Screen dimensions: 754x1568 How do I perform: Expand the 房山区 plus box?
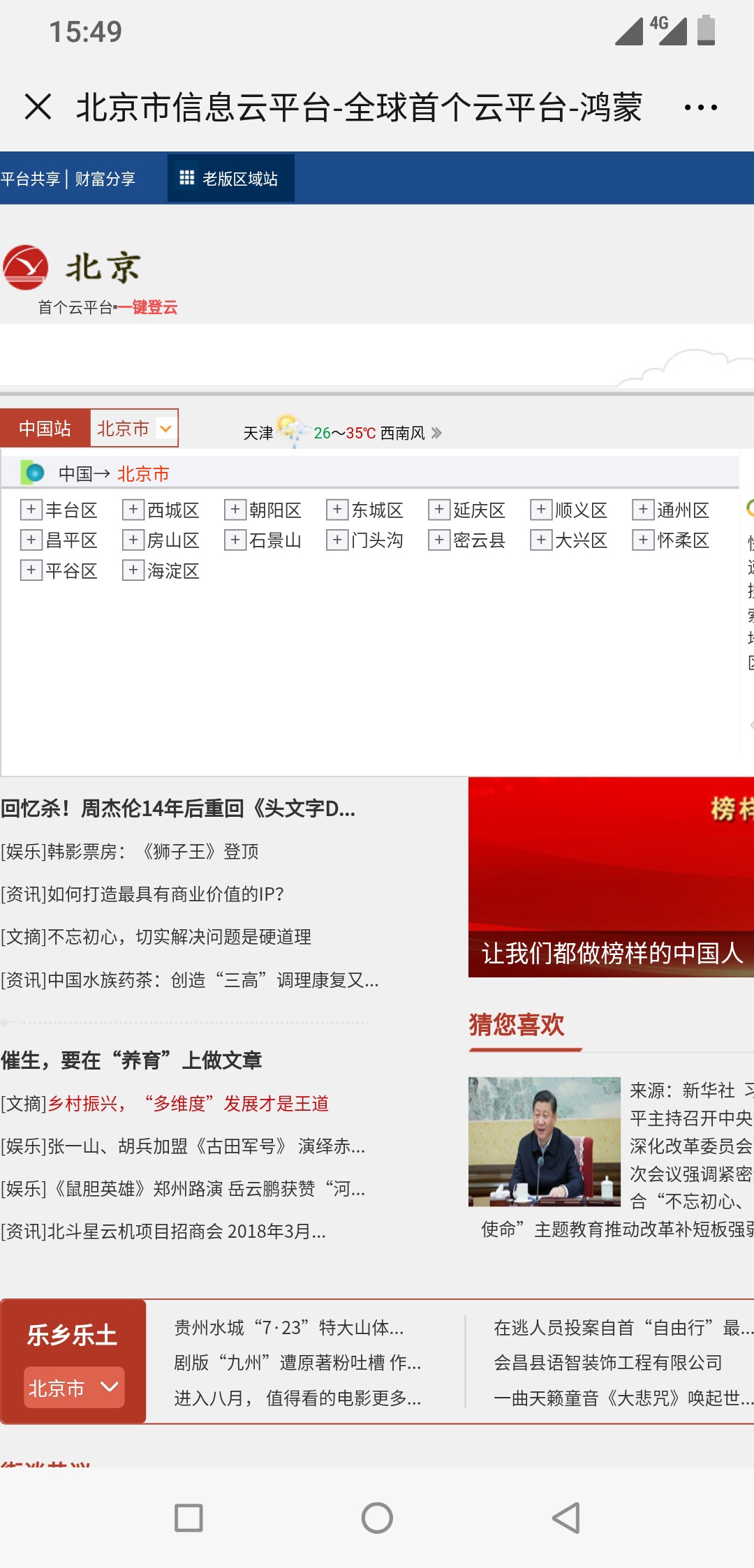pos(133,540)
